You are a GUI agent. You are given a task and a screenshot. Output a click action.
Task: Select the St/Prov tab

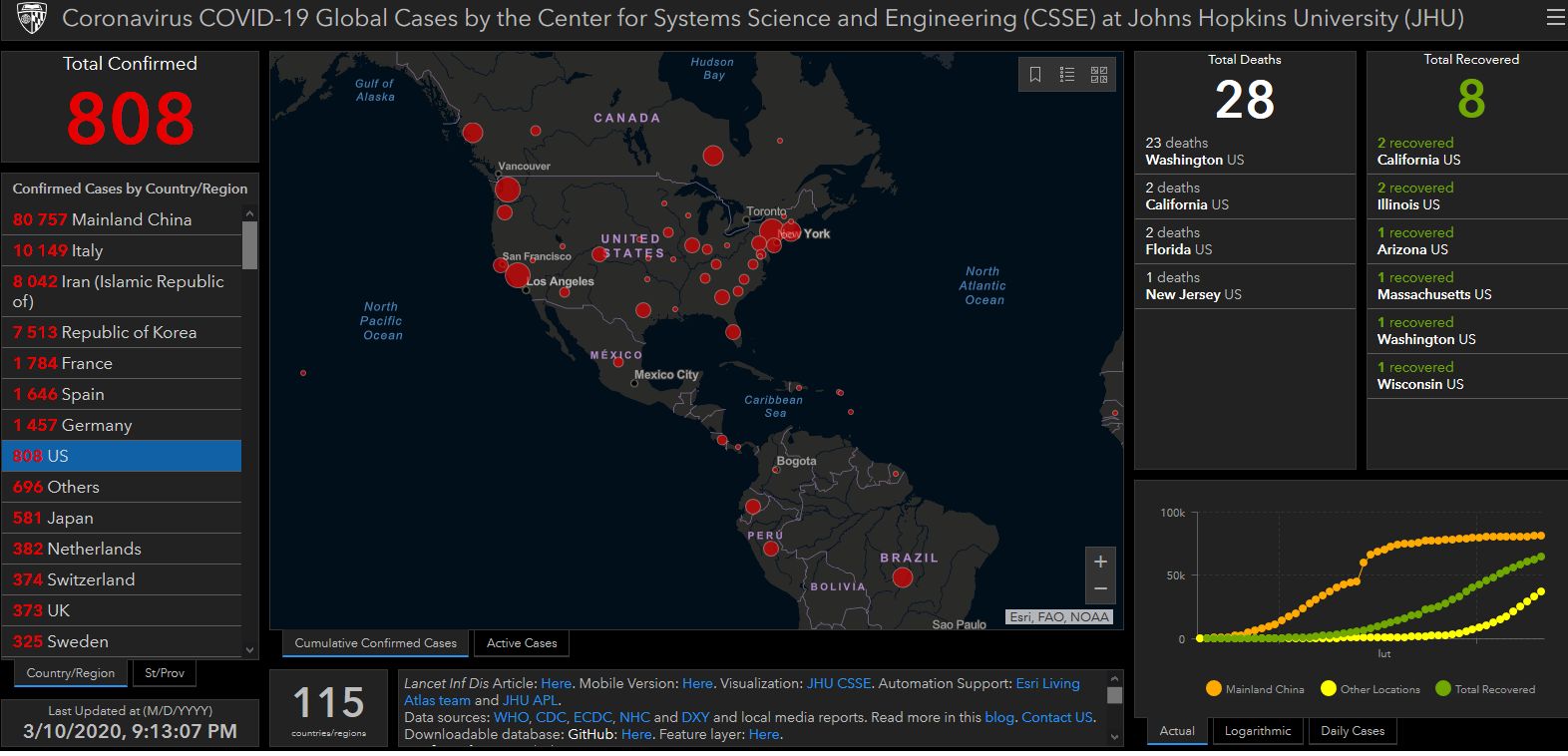(165, 673)
